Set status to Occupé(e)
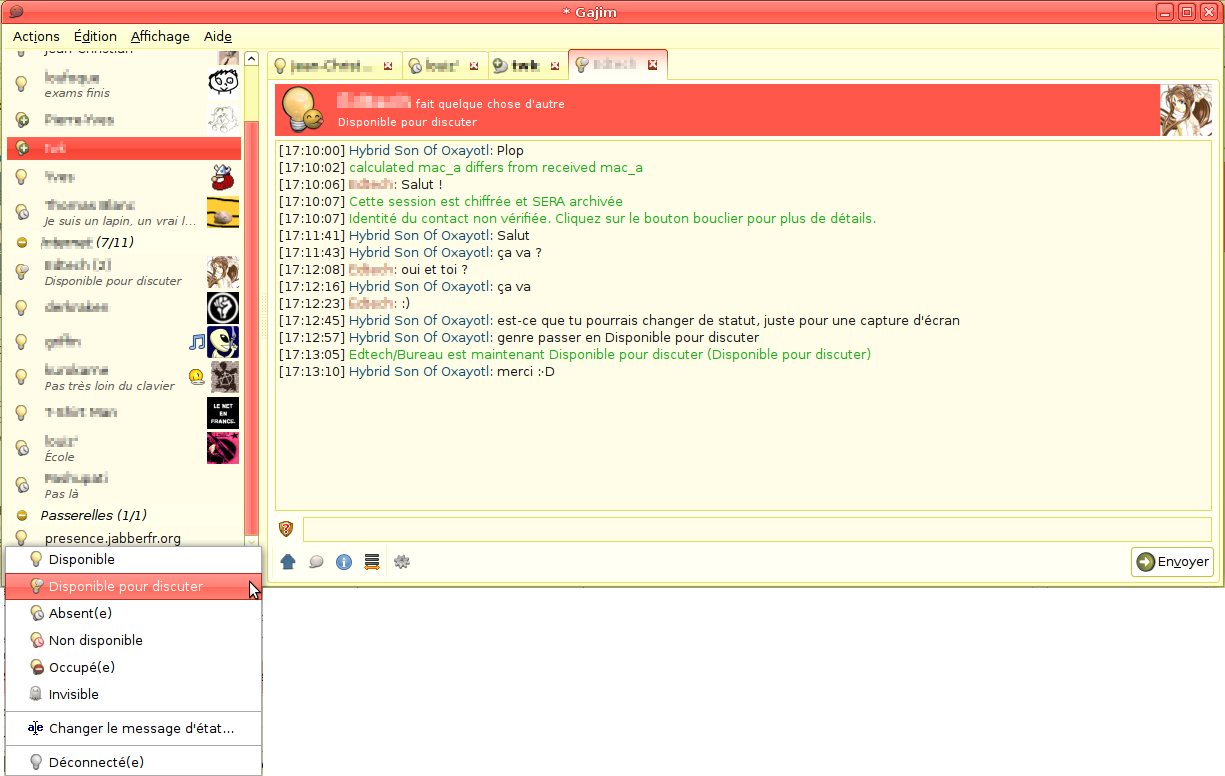The width and height of the screenshot is (1225, 776). 133,667
